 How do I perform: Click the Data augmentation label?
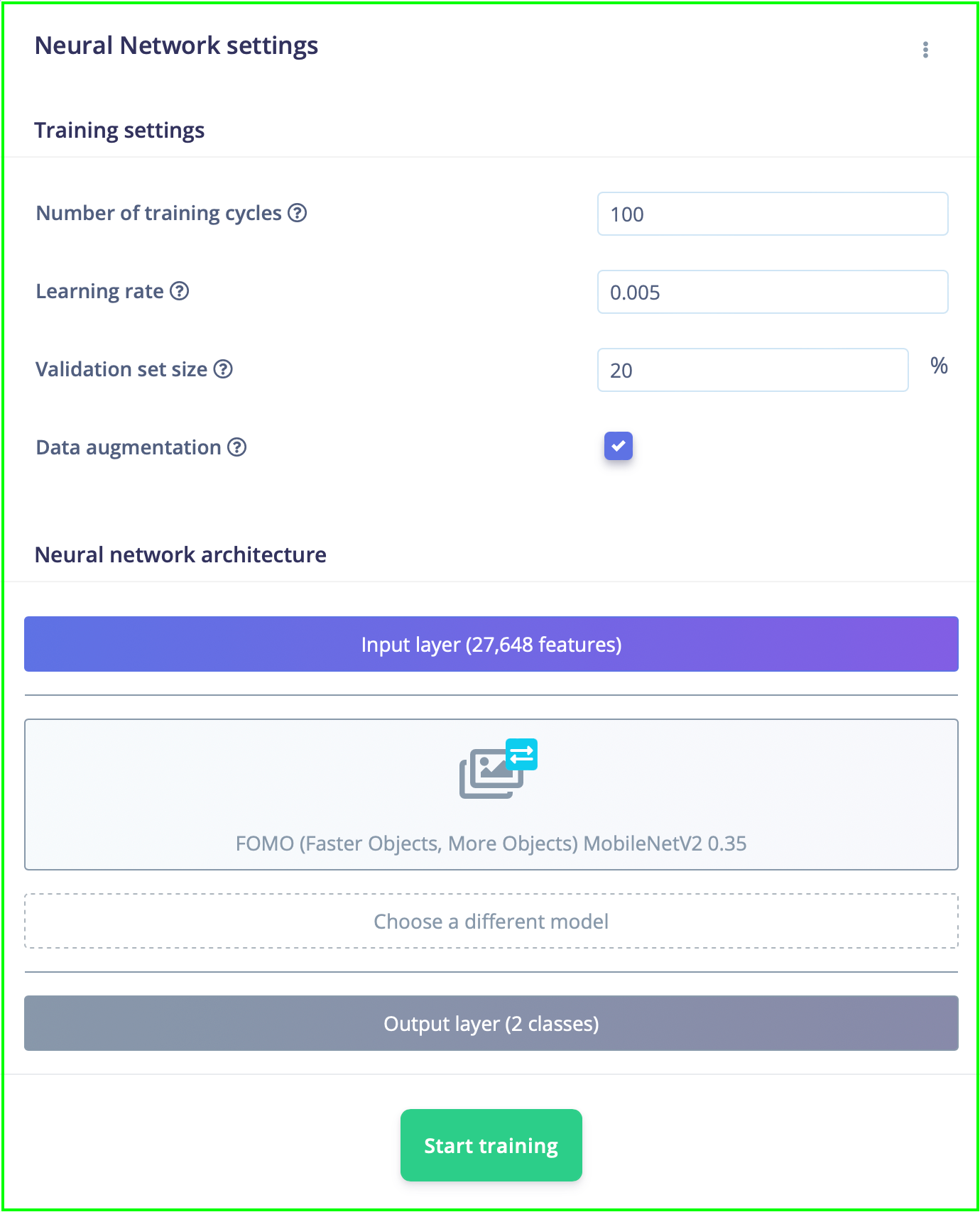point(129,447)
